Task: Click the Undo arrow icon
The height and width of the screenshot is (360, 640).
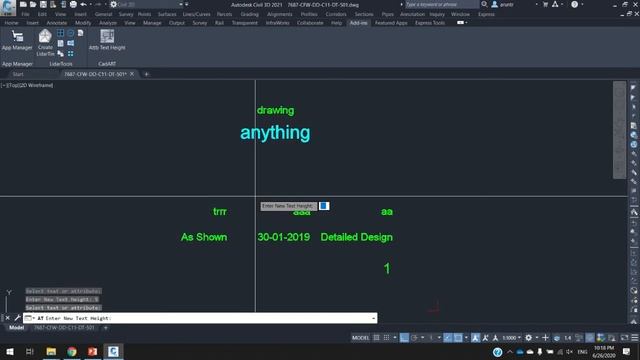Action: click(x=83, y=4)
